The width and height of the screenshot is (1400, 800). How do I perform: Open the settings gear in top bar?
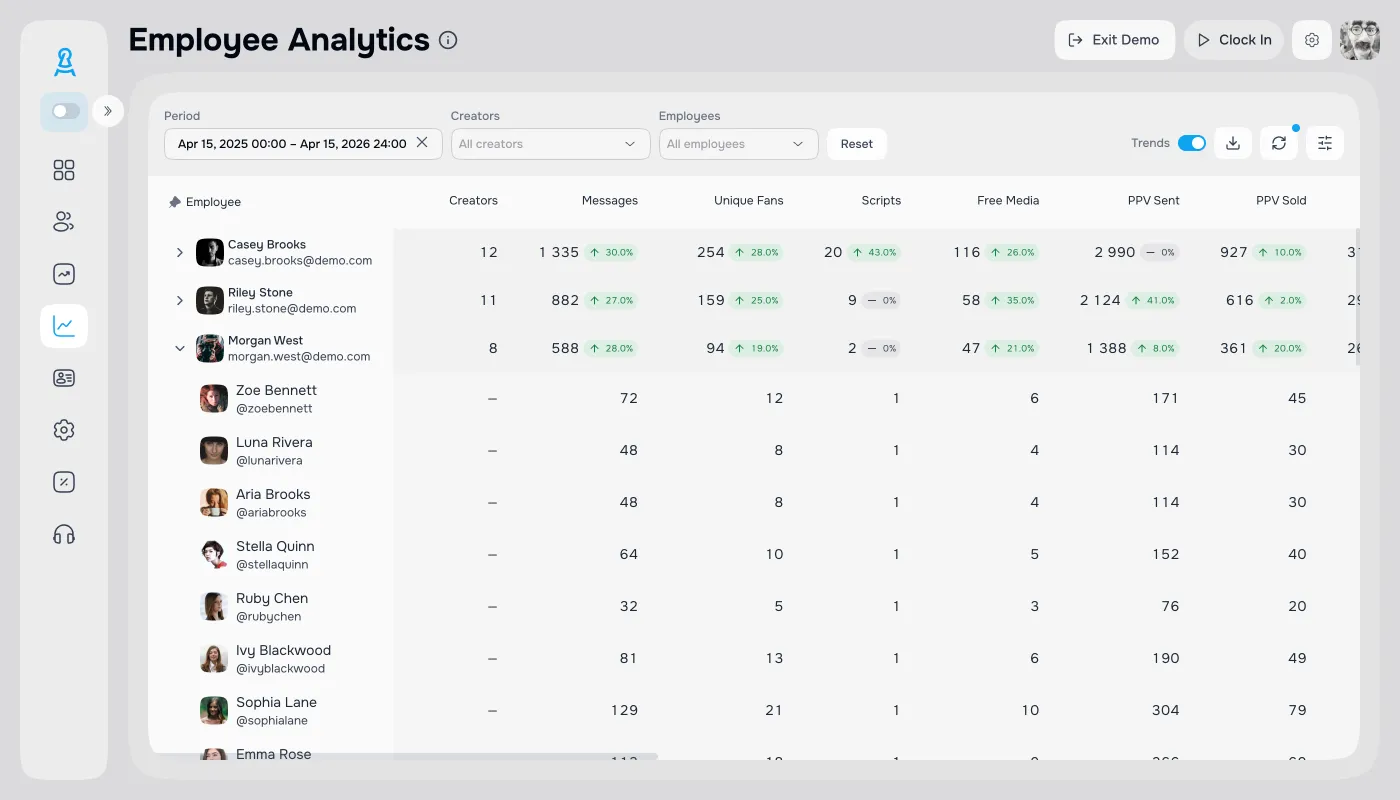[1312, 40]
